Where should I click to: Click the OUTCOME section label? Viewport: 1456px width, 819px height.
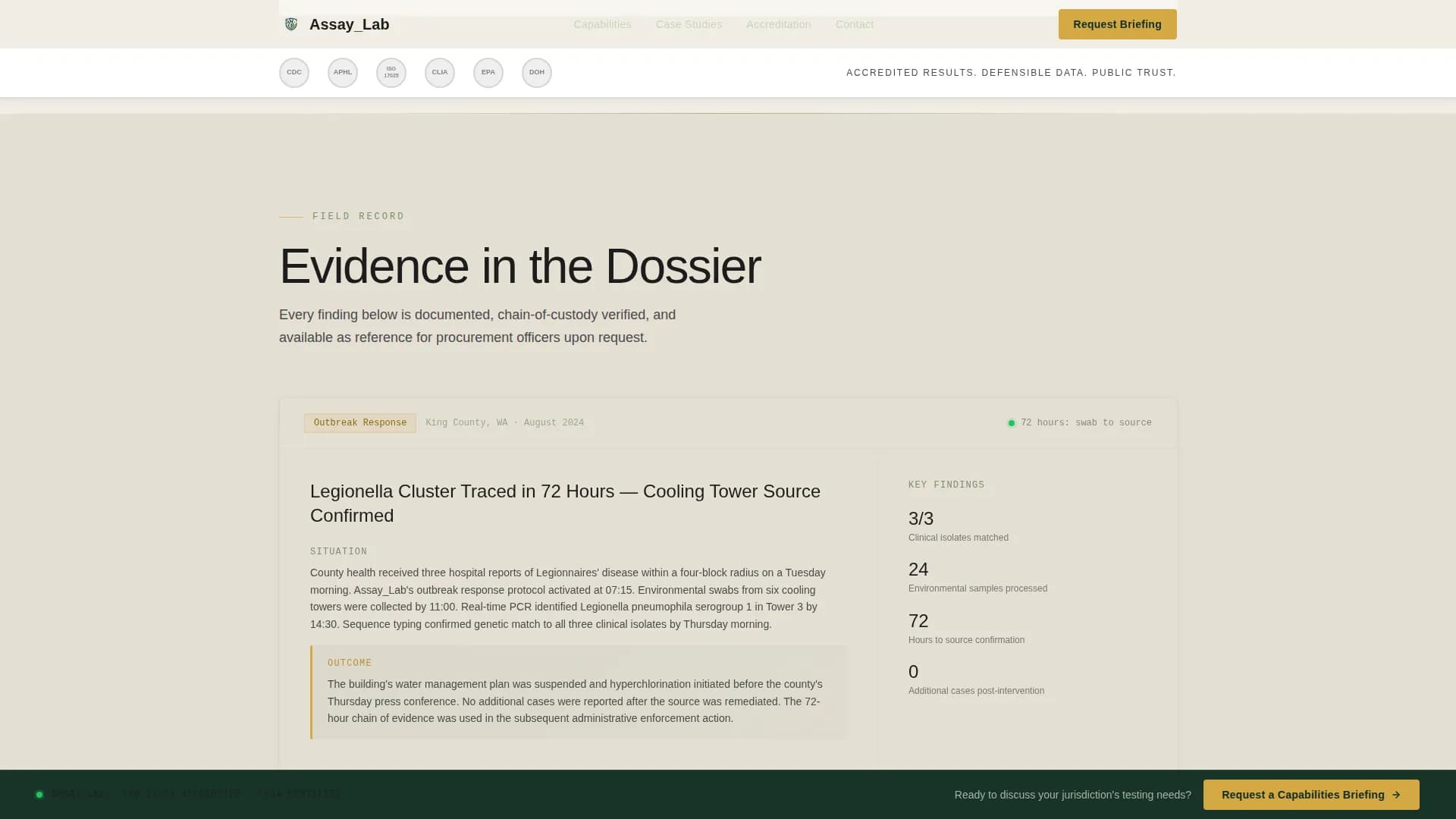(x=350, y=663)
